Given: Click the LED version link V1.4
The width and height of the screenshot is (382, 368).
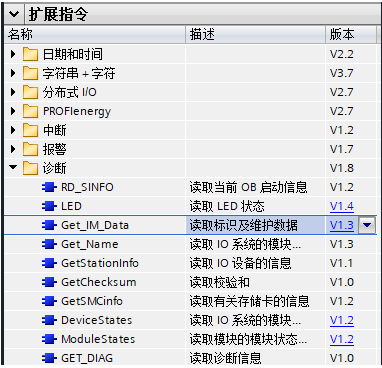Looking at the screenshot, I should [x=342, y=206].
